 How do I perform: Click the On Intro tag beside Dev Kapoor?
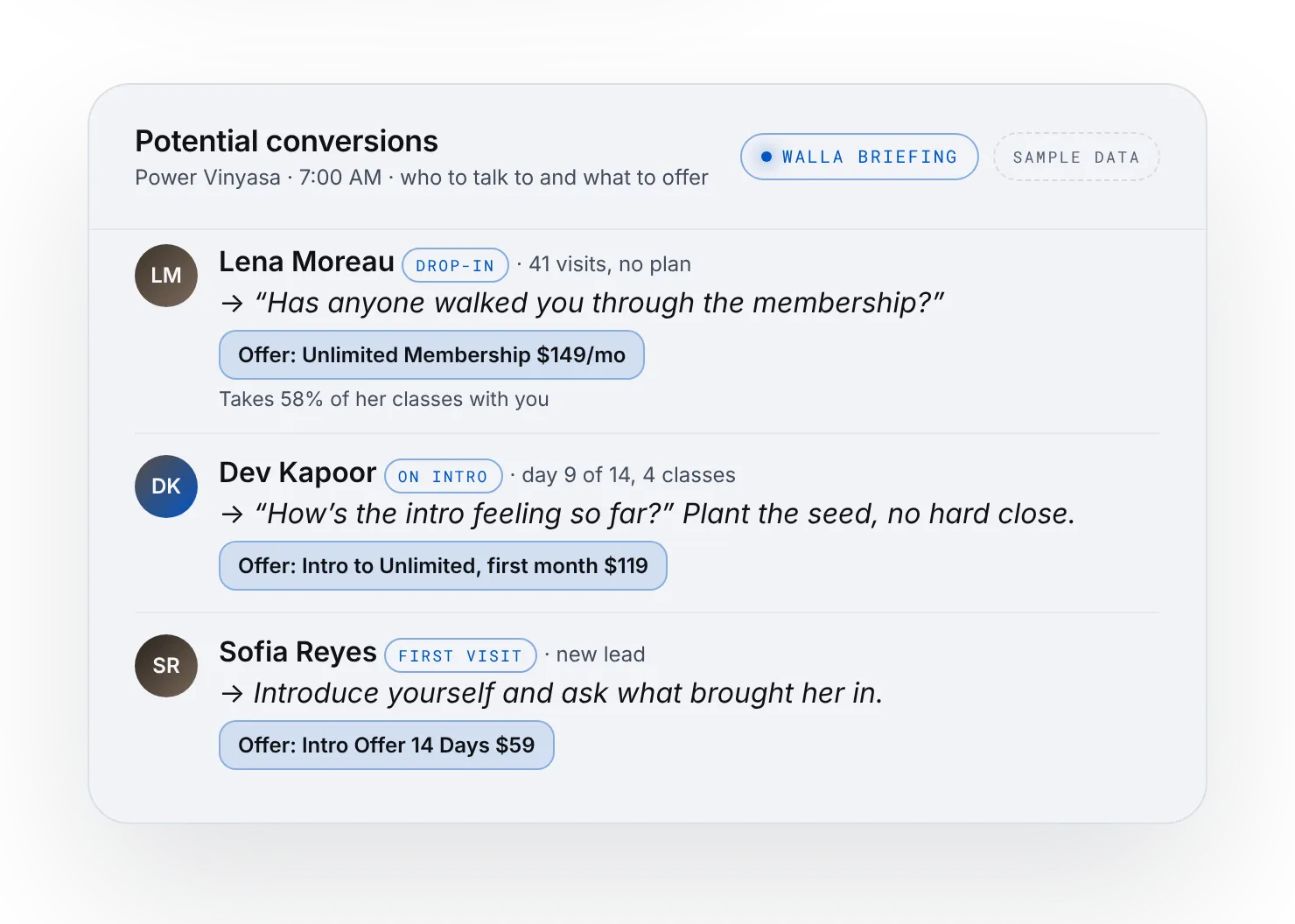click(x=444, y=476)
